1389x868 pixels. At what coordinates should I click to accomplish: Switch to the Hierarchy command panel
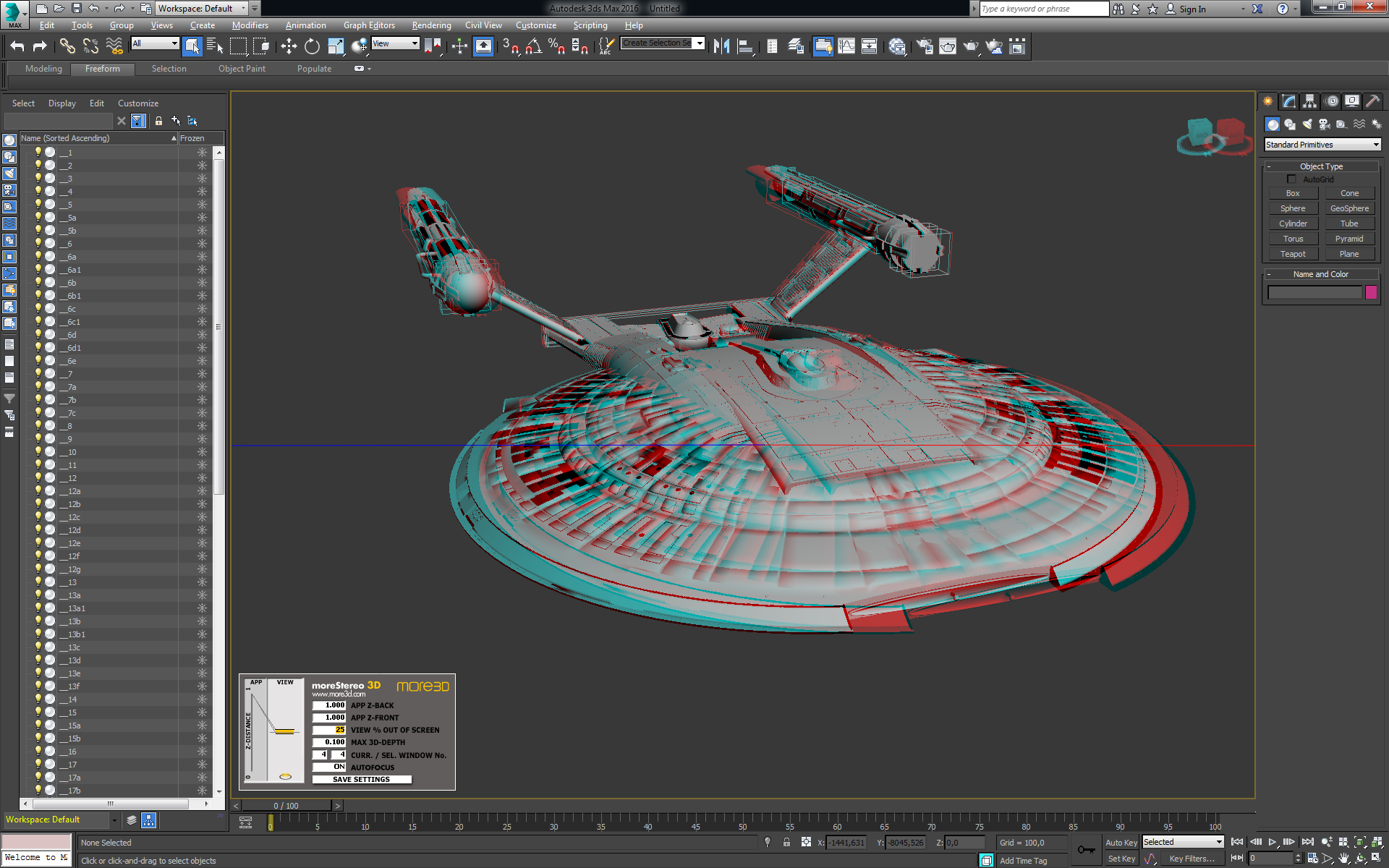[x=1309, y=101]
